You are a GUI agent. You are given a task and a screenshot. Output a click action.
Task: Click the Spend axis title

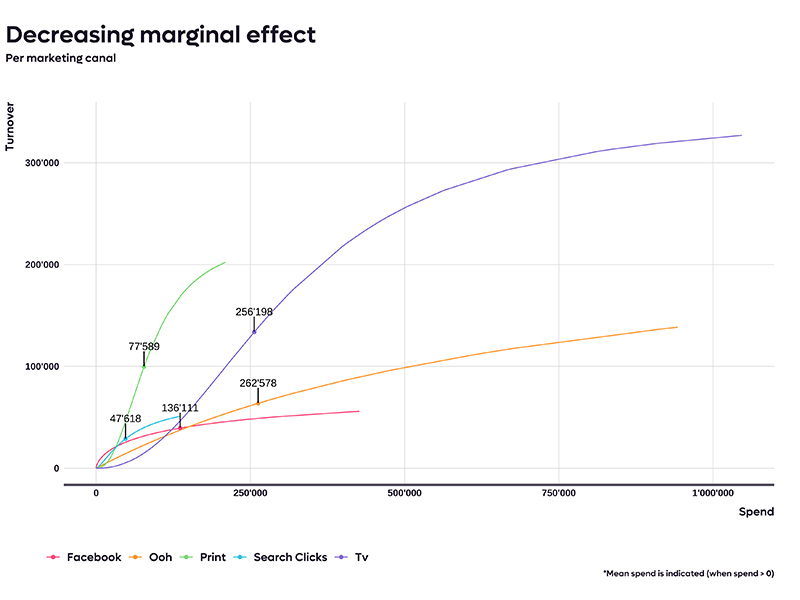[x=756, y=512]
